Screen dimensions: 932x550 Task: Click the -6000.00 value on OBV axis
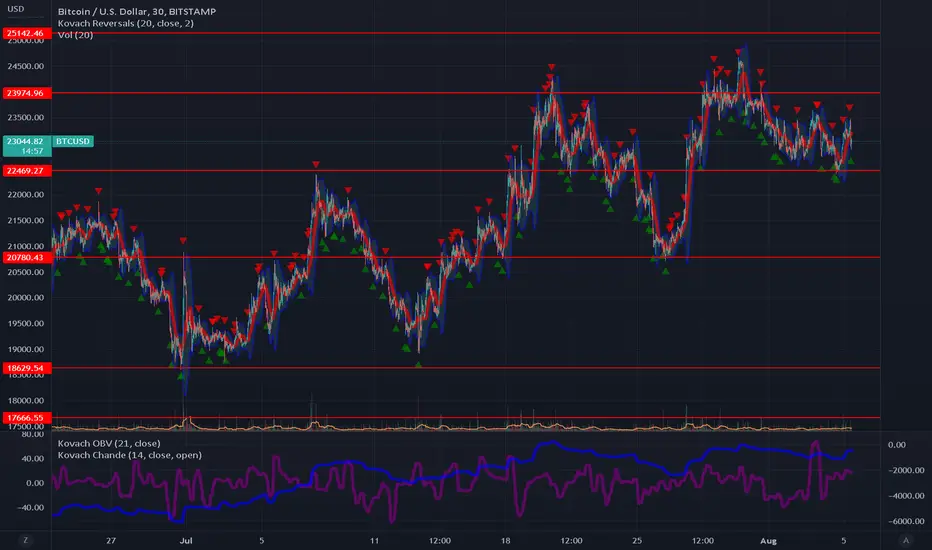[906, 521]
